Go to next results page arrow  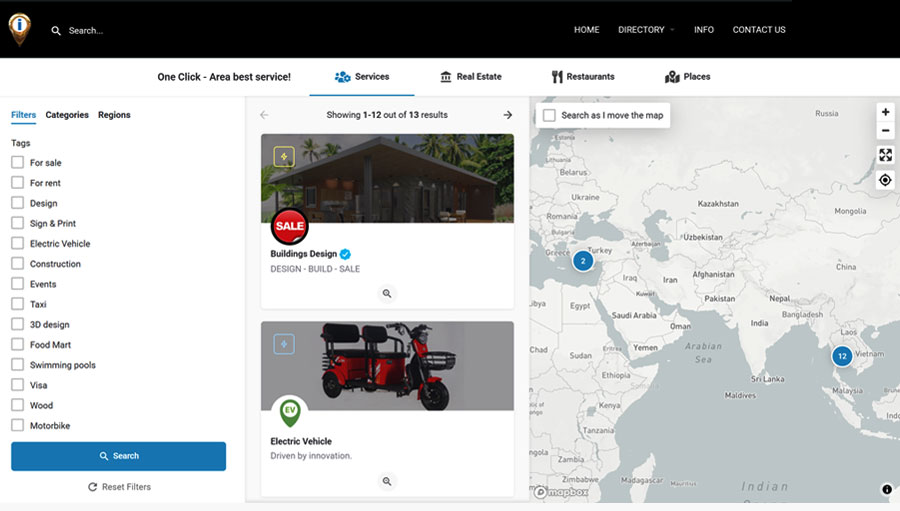pyautogui.click(x=507, y=115)
